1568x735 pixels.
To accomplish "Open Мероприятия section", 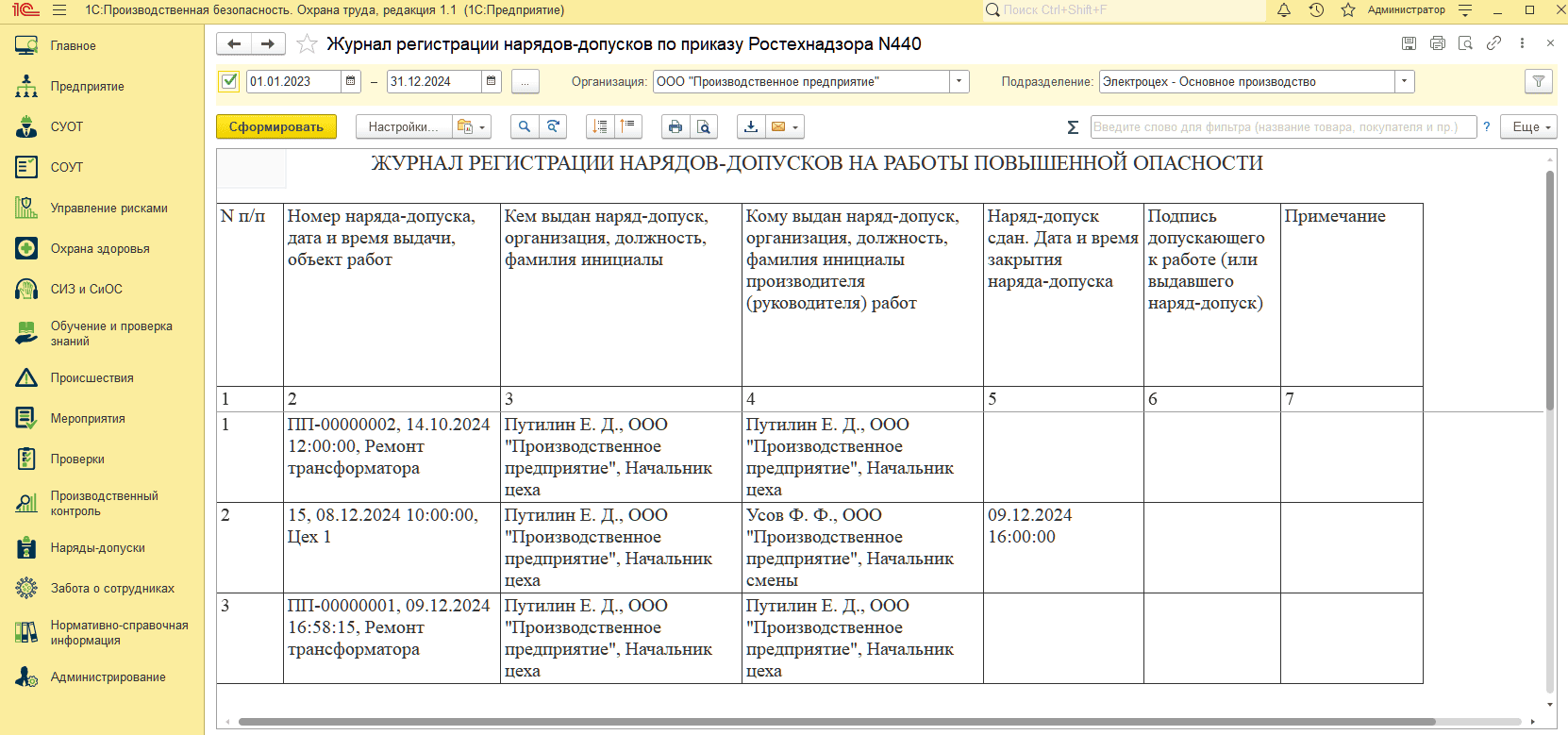I will click(102, 418).
